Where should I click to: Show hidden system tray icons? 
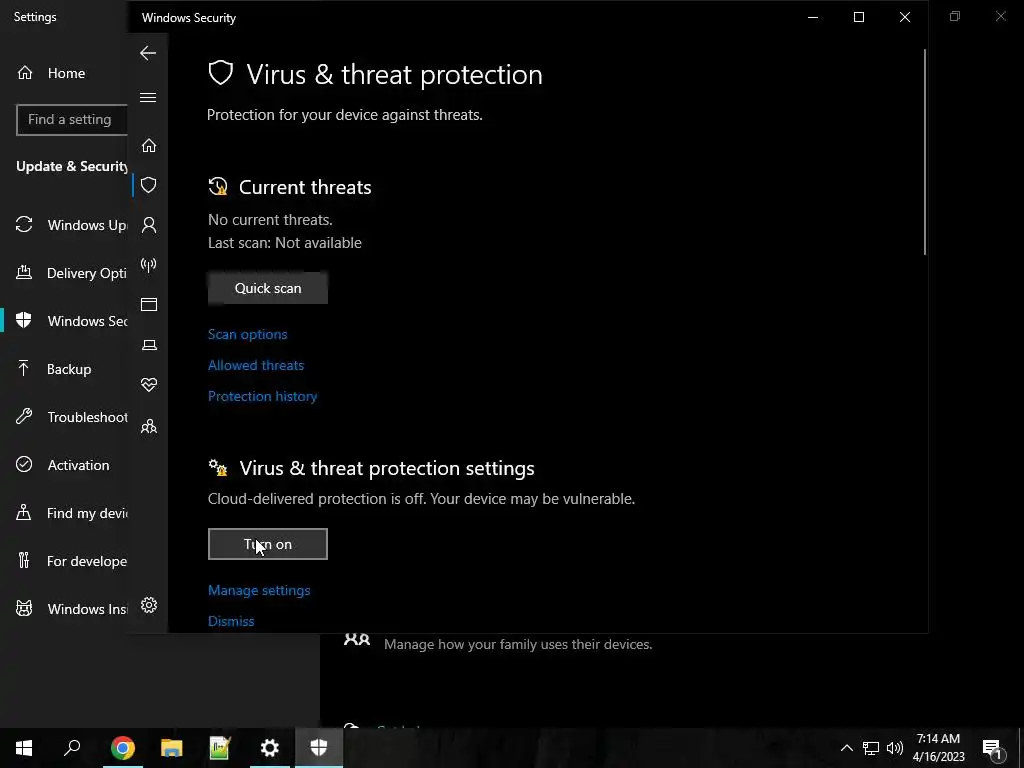846,748
